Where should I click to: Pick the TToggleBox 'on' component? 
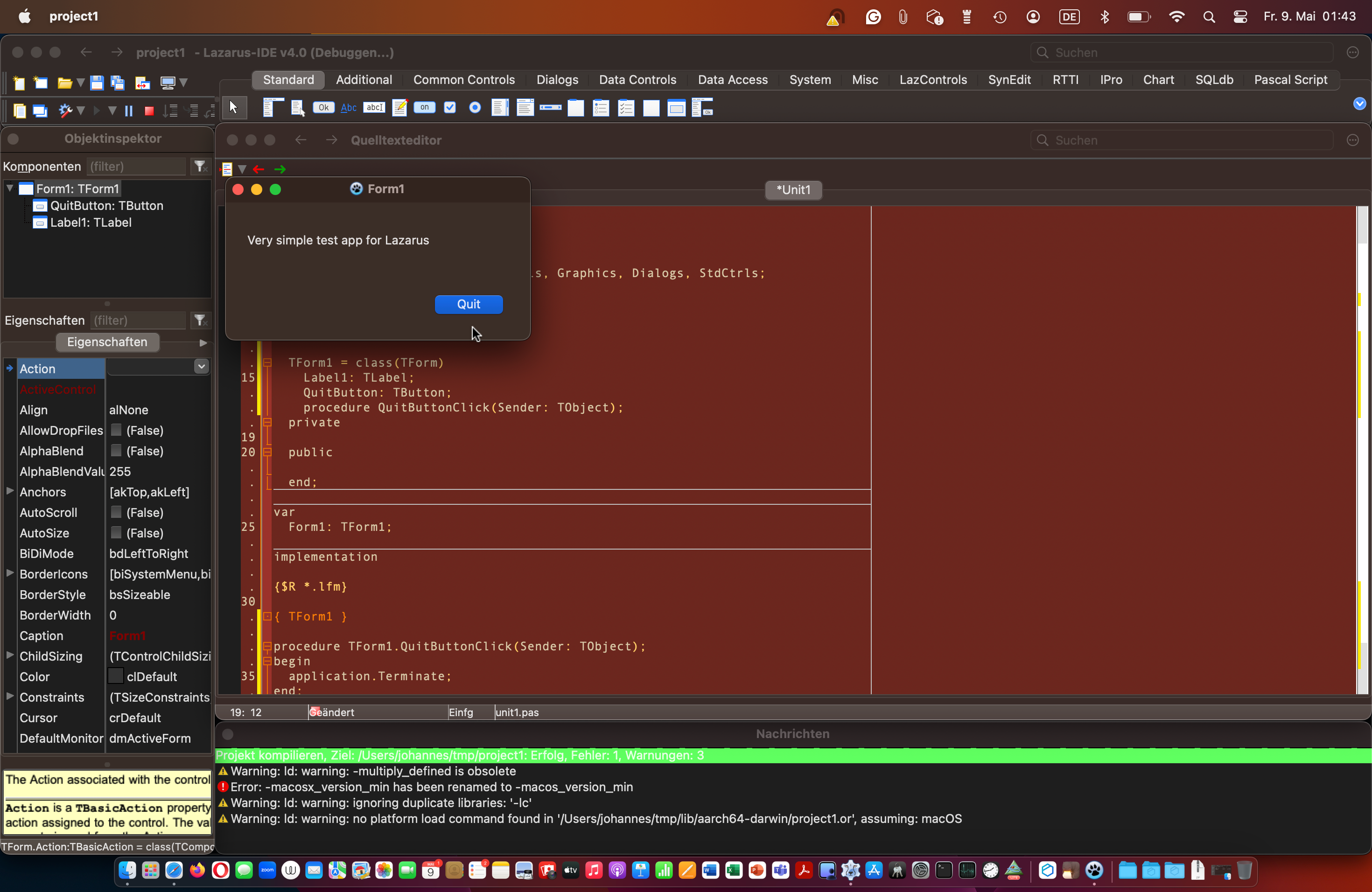tap(425, 107)
